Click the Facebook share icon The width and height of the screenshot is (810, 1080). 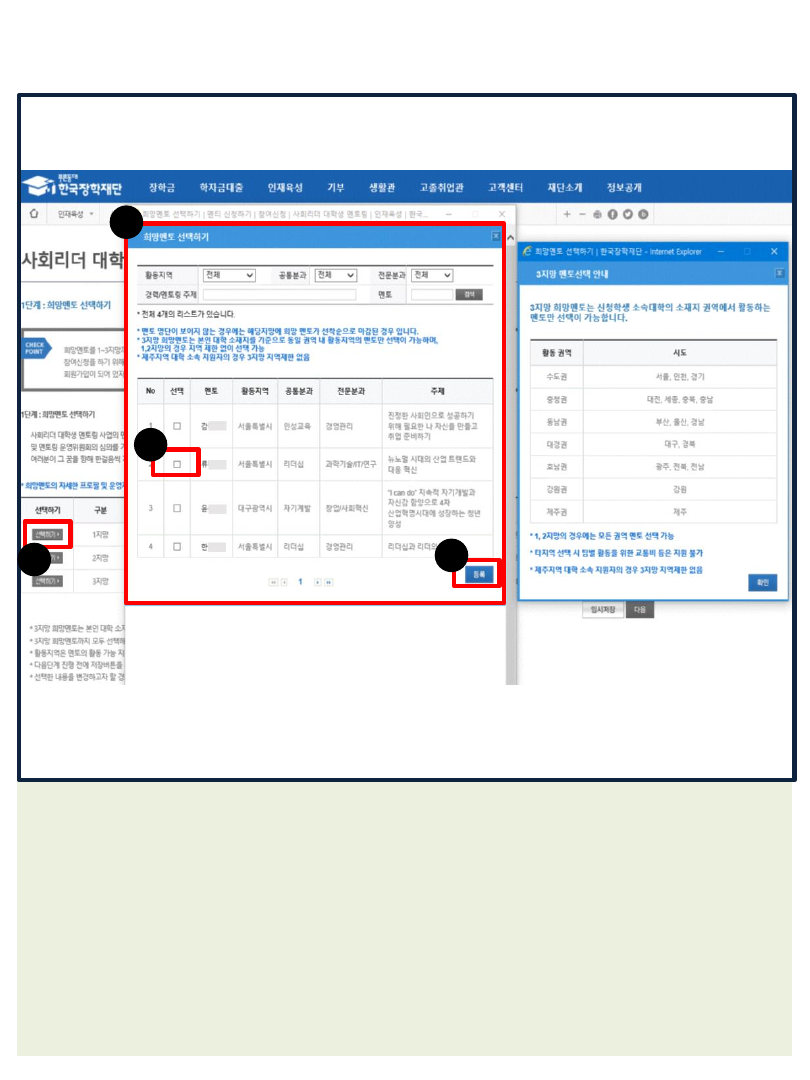[612, 214]
